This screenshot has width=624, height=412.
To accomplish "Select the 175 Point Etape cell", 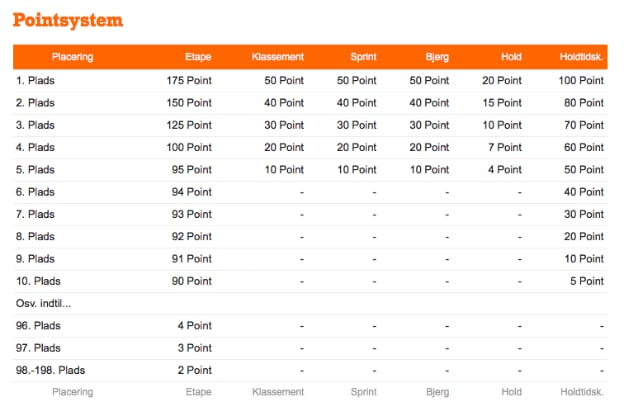I will point(189,80).
